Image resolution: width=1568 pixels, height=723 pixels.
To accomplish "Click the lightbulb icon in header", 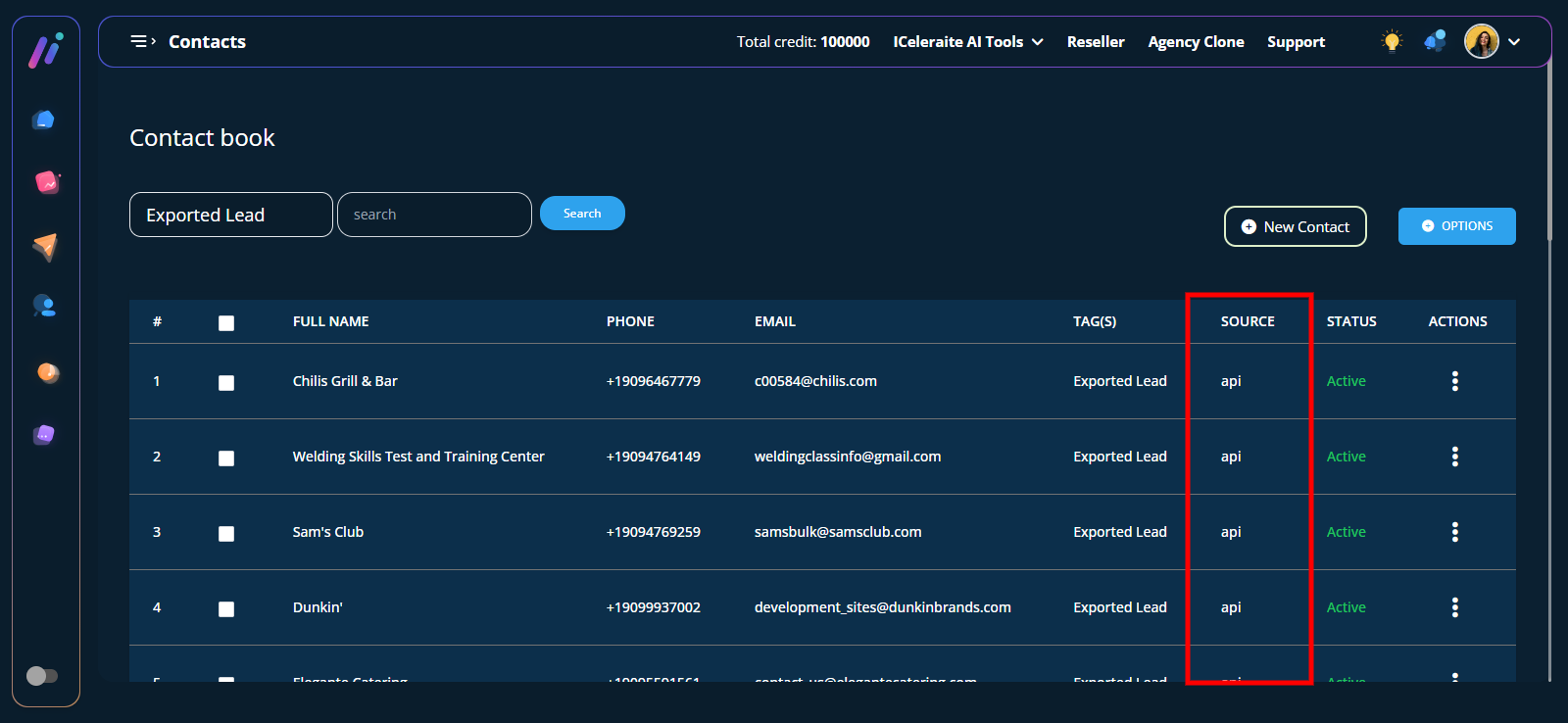I will [1392, 41].
